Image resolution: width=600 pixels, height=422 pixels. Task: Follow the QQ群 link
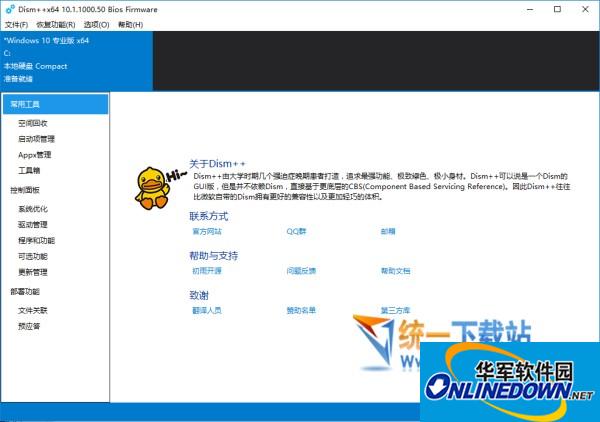click(296, 231)
